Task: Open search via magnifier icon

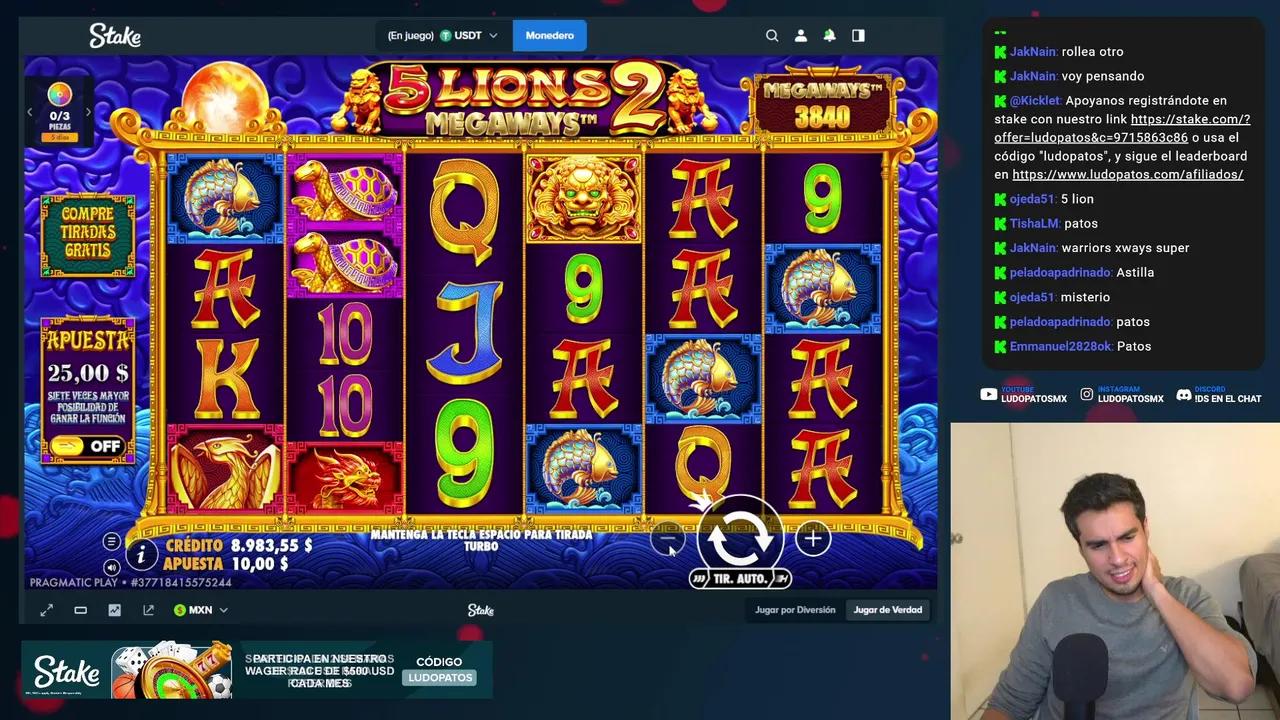Action: 772,35
